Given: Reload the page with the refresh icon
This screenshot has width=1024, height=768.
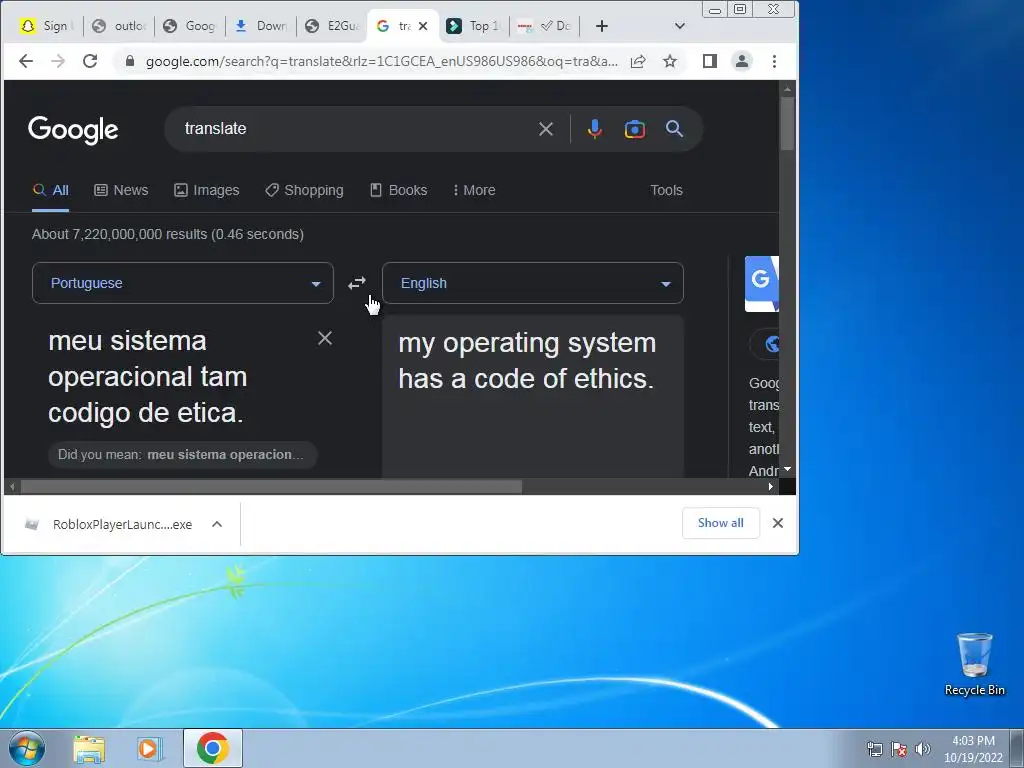Looking at the screenshot, I should (x=90, y=61).
